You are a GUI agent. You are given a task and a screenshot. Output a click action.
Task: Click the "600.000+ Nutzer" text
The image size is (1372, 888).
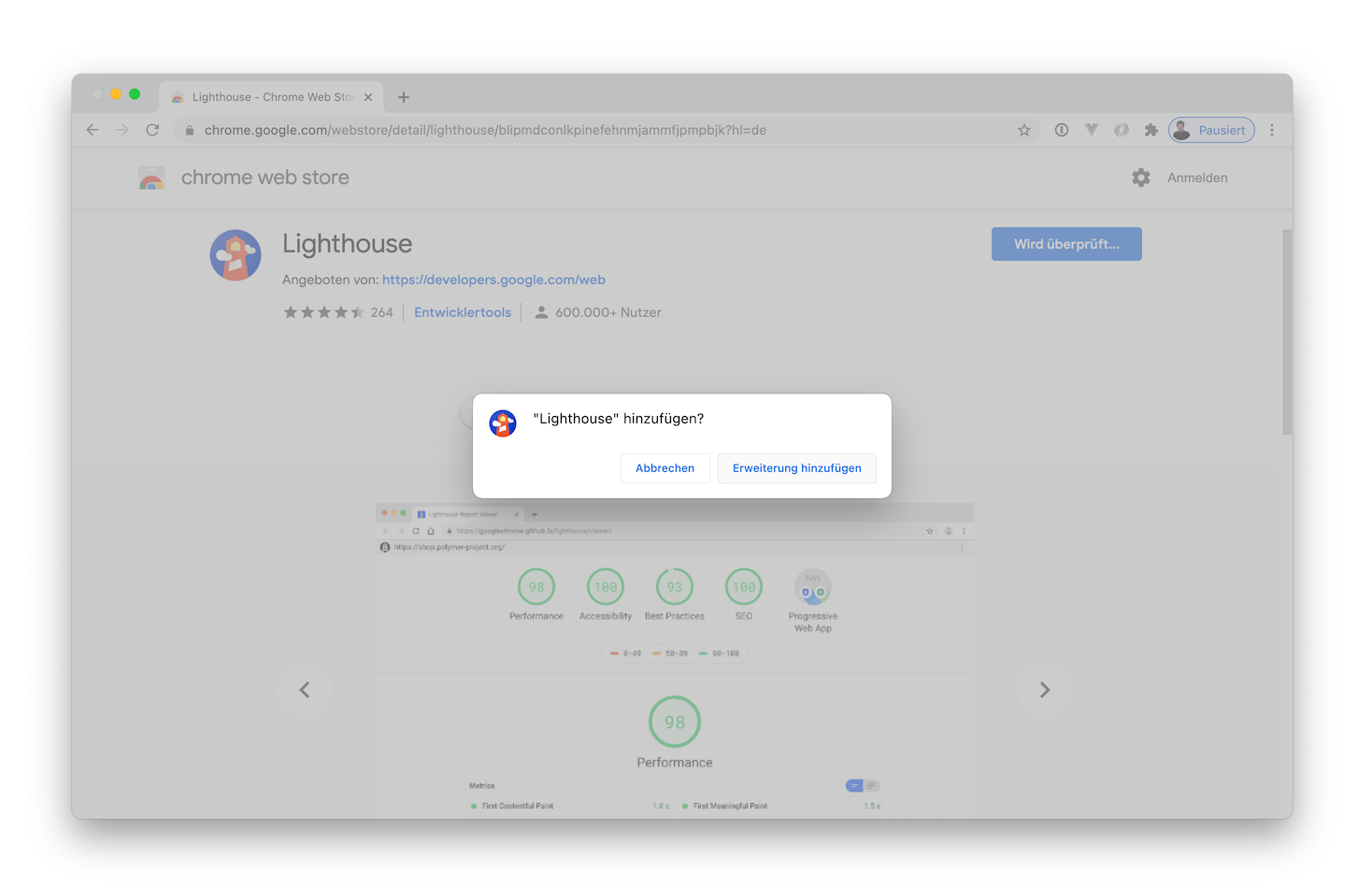point(608,312)
